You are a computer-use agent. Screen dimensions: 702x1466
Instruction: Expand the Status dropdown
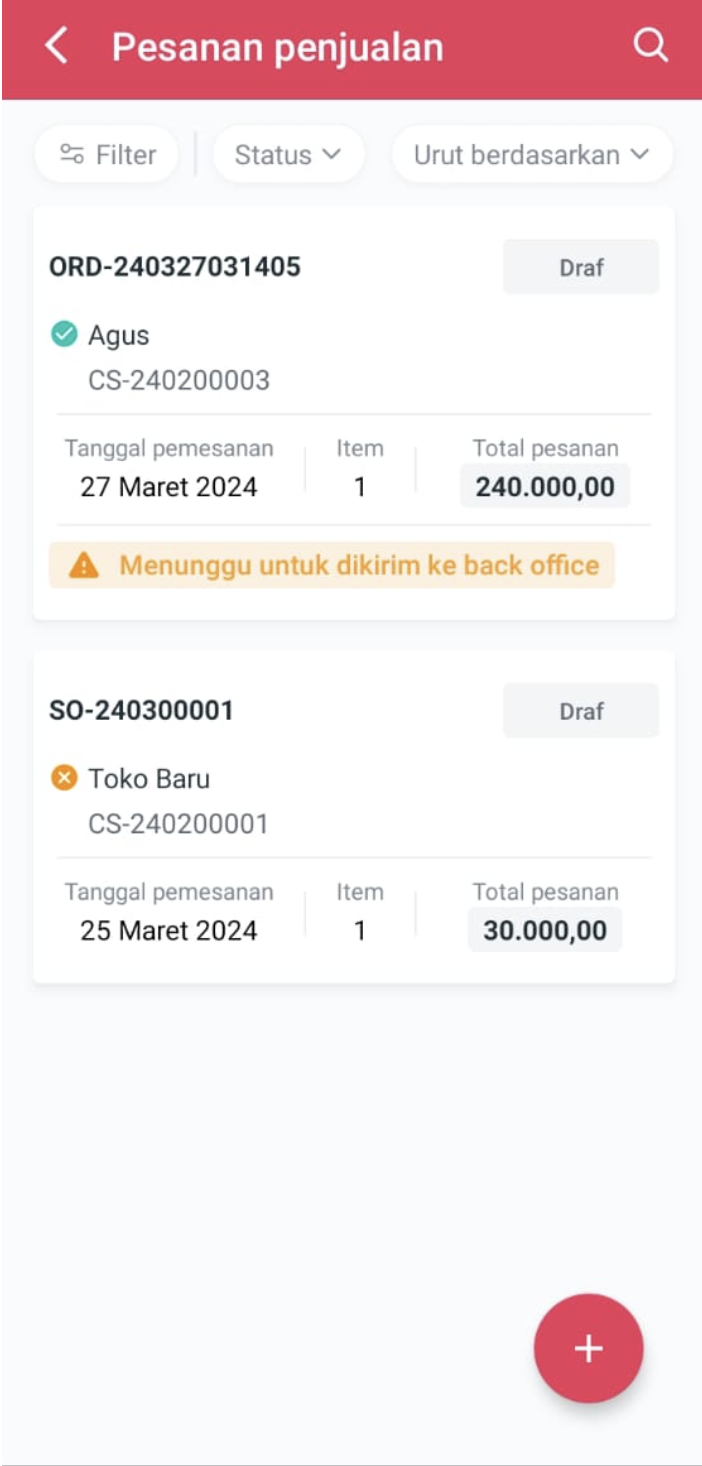pos(288,155)
